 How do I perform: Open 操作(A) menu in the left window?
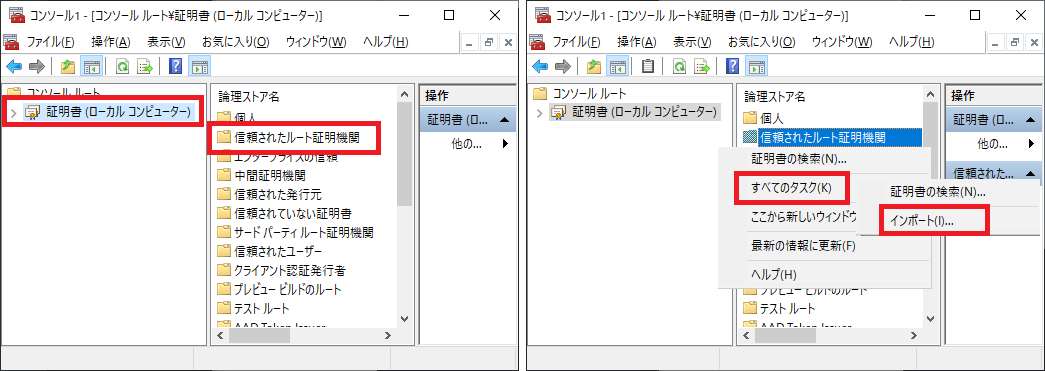[x=111, y=42]
